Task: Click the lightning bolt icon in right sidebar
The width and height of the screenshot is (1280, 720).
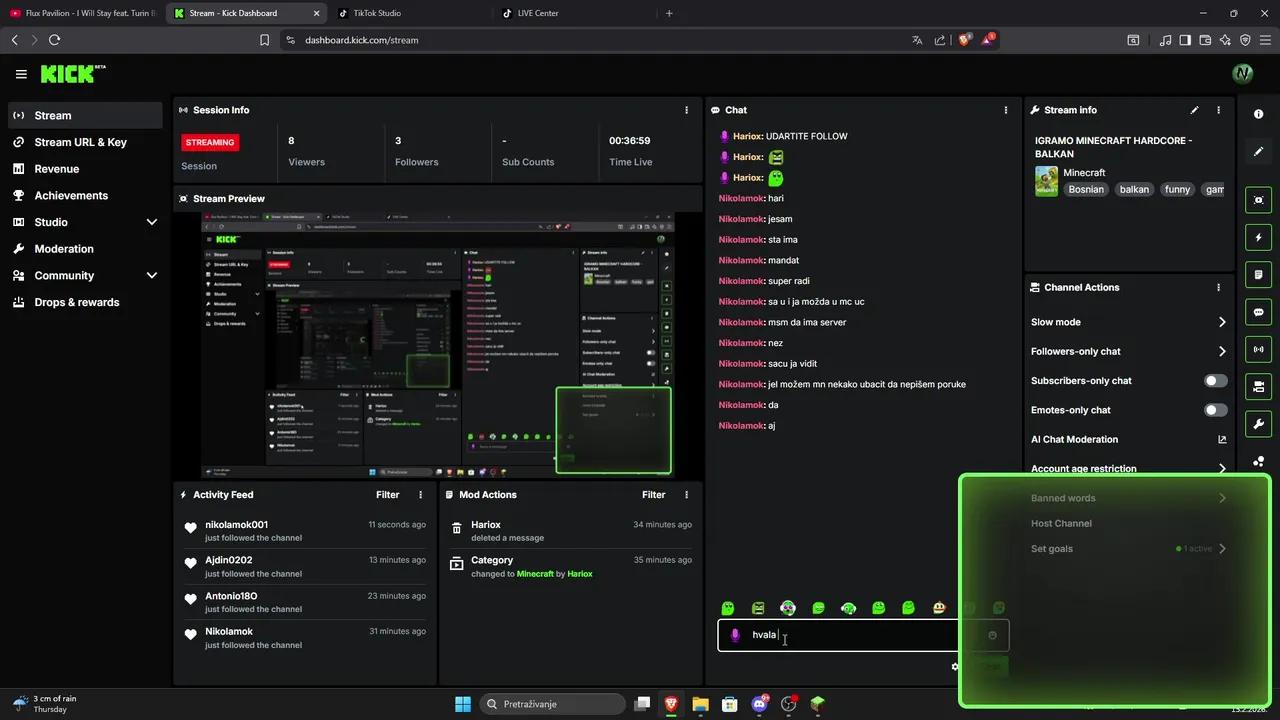Action: [x=1259, y=238]
